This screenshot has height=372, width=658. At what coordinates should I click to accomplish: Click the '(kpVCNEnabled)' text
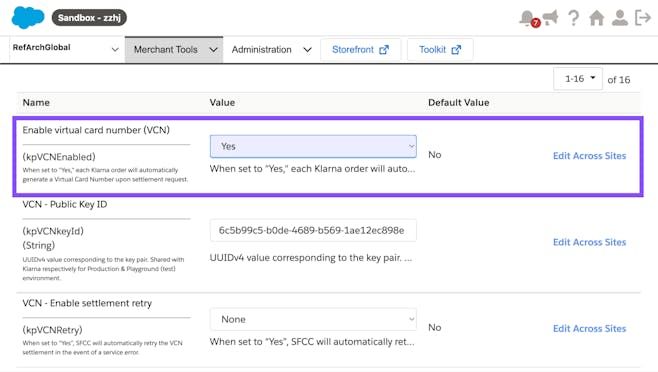[59, 157]
